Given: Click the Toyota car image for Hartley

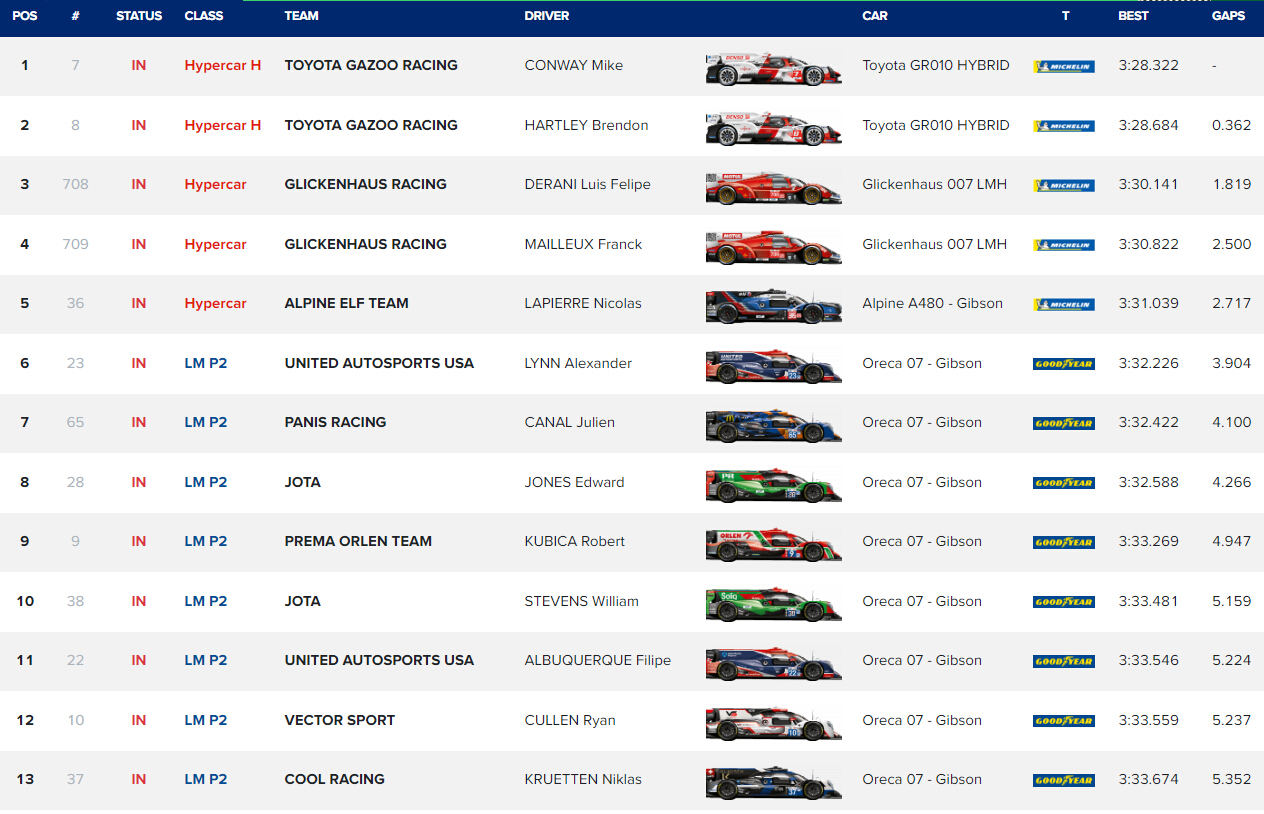Looking at the screenshot, I should (773, 128).
